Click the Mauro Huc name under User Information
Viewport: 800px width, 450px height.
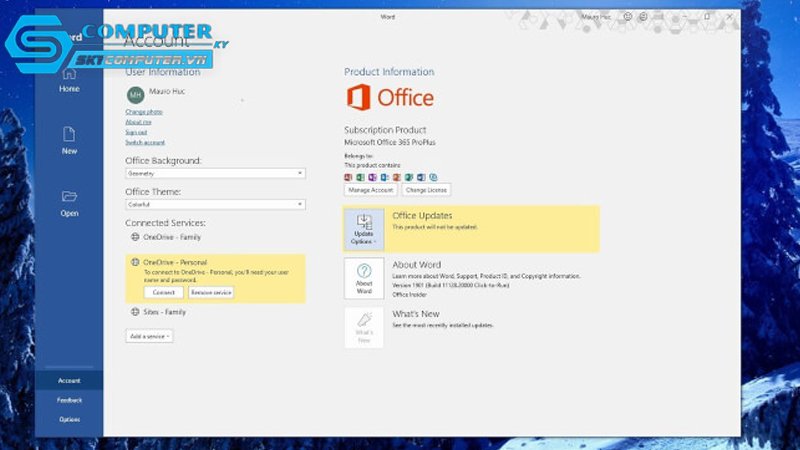point(167,91)
